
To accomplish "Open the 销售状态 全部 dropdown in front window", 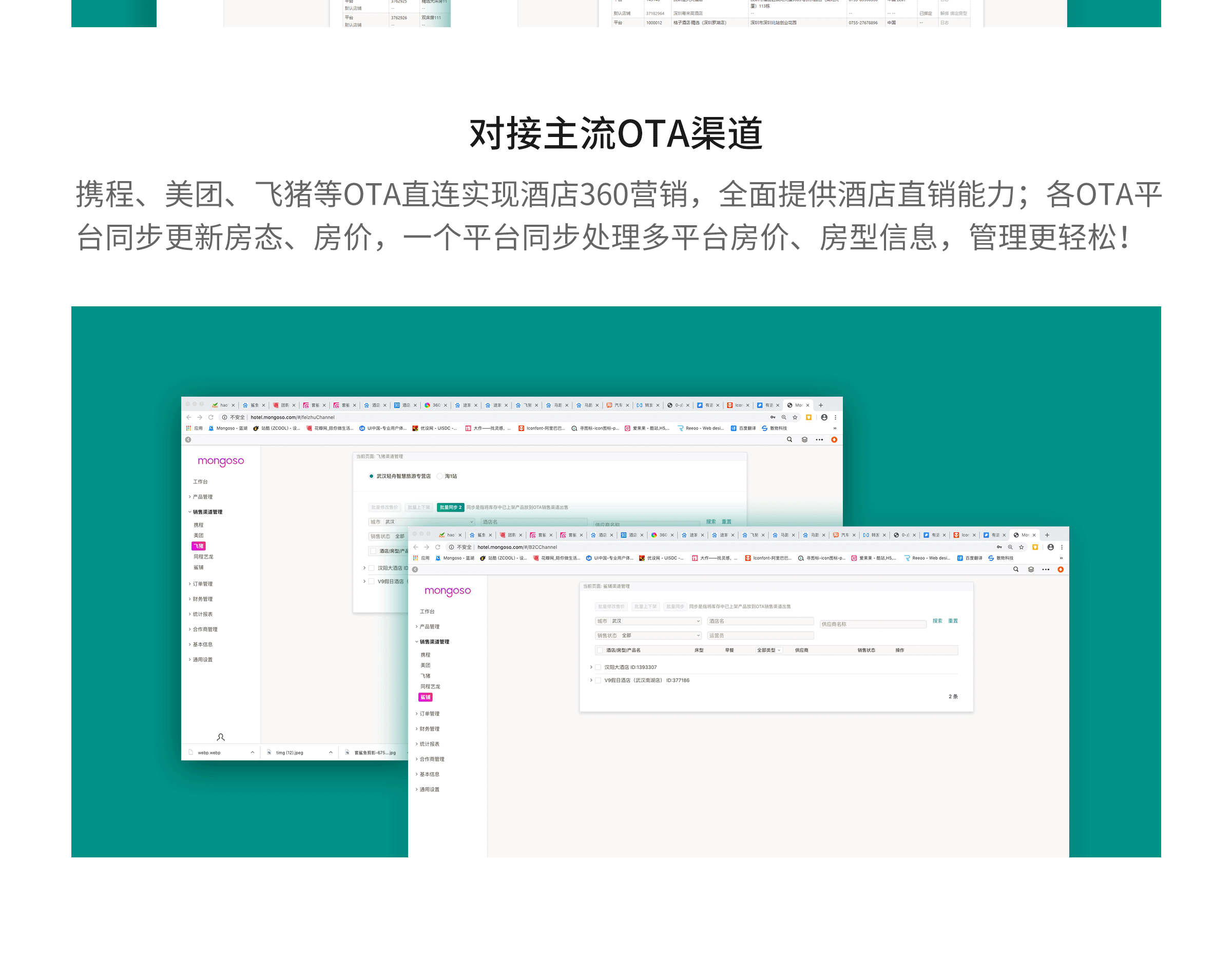I will tap(649, 635).
